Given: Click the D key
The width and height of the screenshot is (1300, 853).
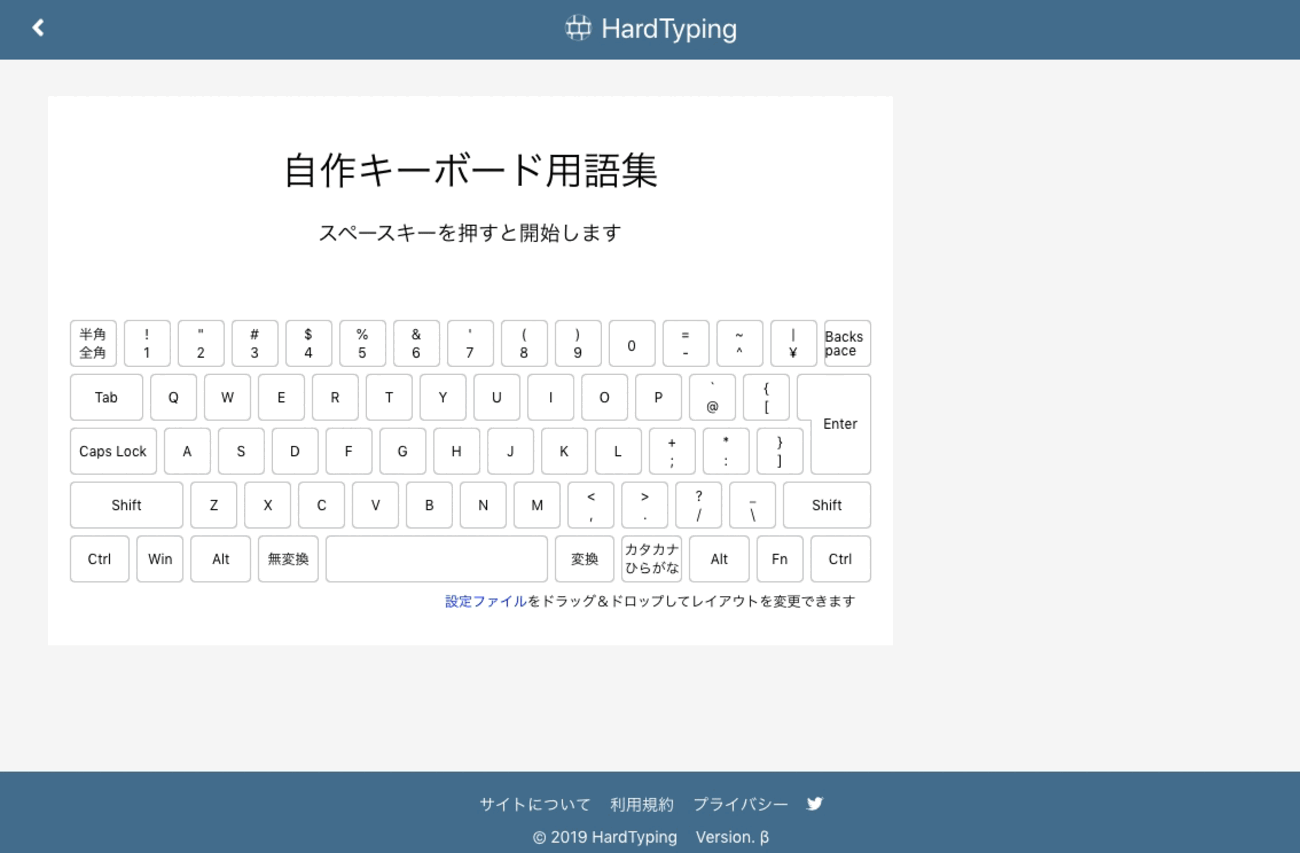Looking at the screenshot, I should 295,451.
